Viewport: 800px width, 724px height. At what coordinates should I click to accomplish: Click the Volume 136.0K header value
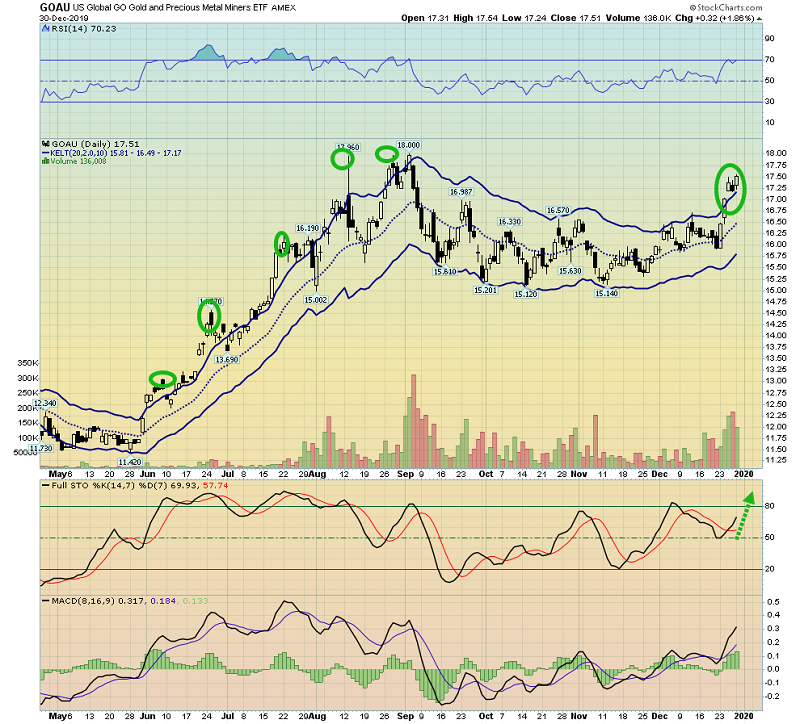[638, 18]
